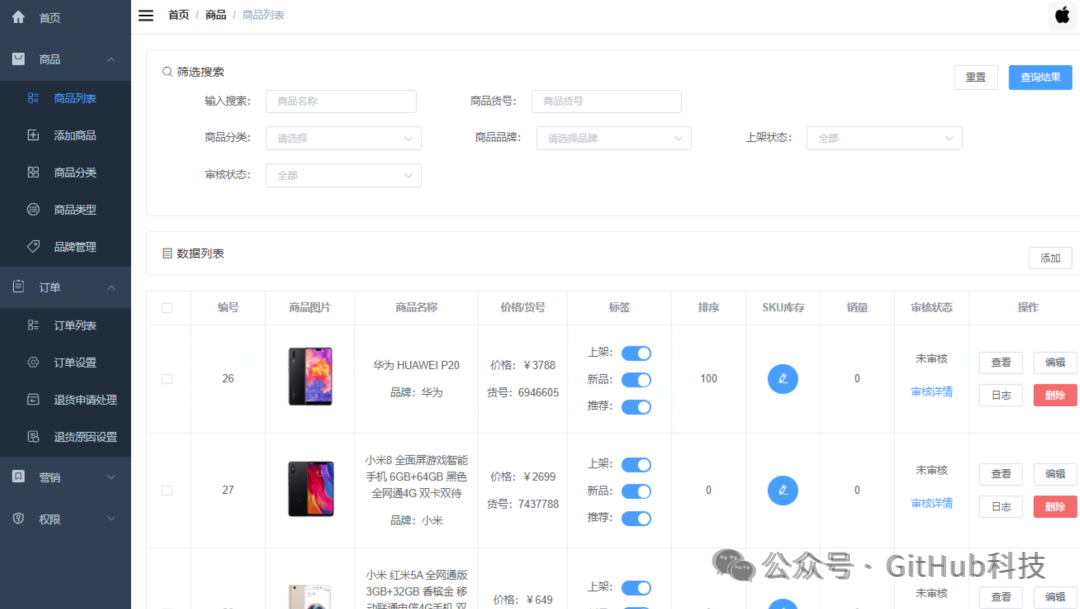Select the 退货申请处理 icon in sidebar
The image size is (1080, 609).
(31, 399)
